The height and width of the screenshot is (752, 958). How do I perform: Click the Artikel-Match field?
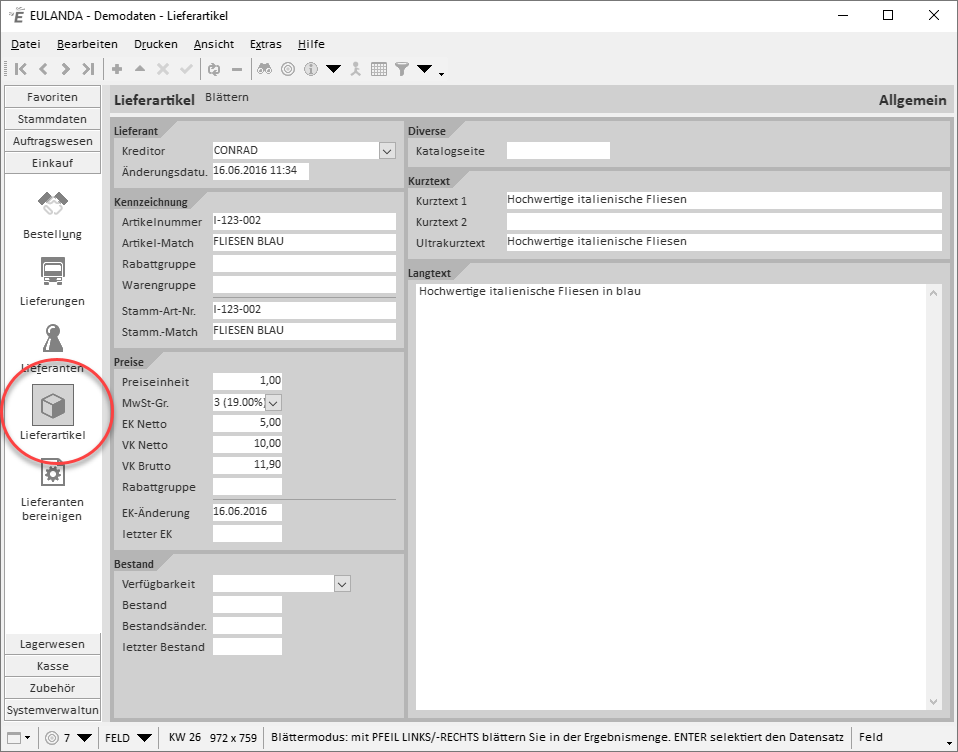304,242
